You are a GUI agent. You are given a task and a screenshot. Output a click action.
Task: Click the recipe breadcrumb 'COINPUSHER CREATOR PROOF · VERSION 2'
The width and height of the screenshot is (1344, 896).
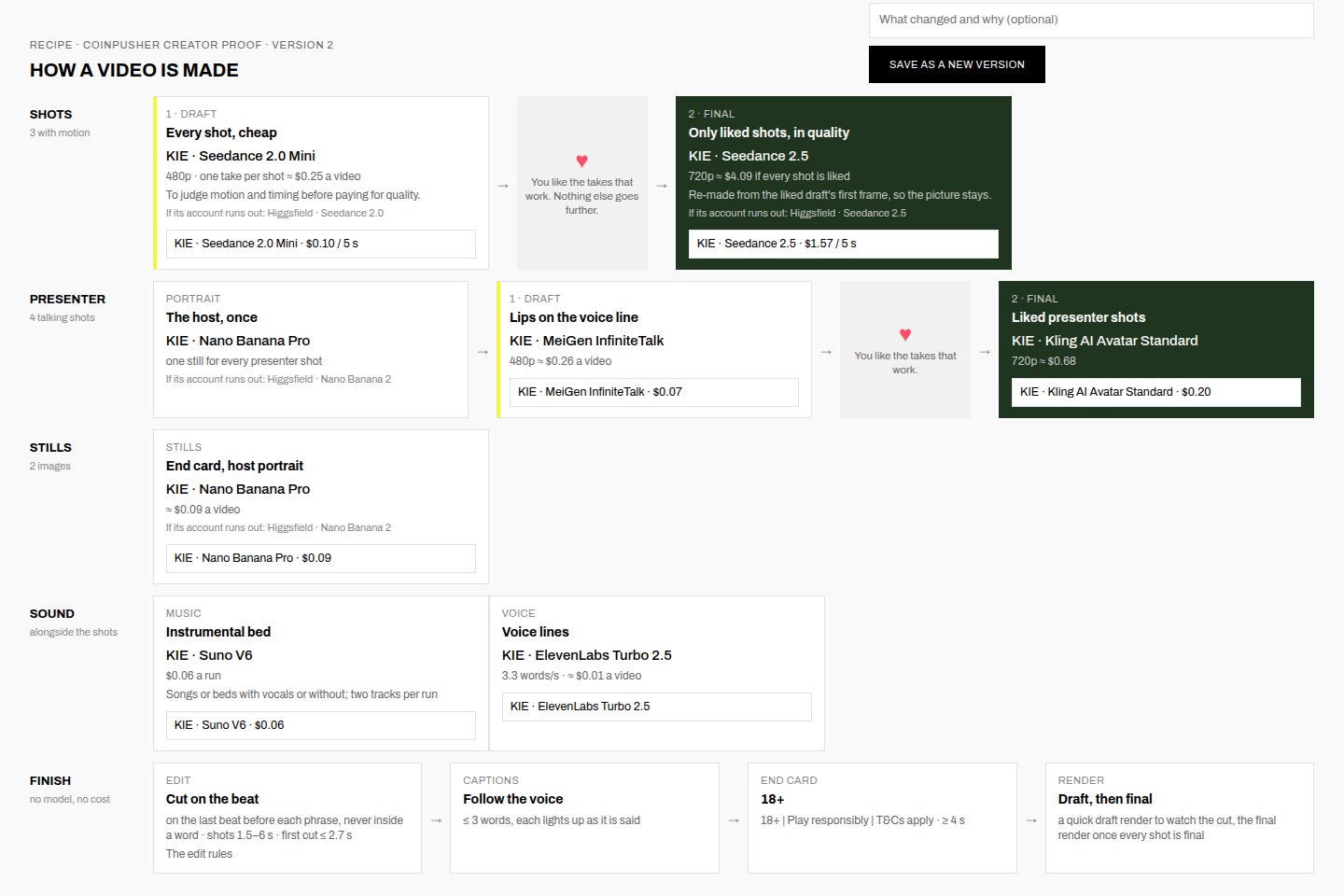(x=207, y=45)
